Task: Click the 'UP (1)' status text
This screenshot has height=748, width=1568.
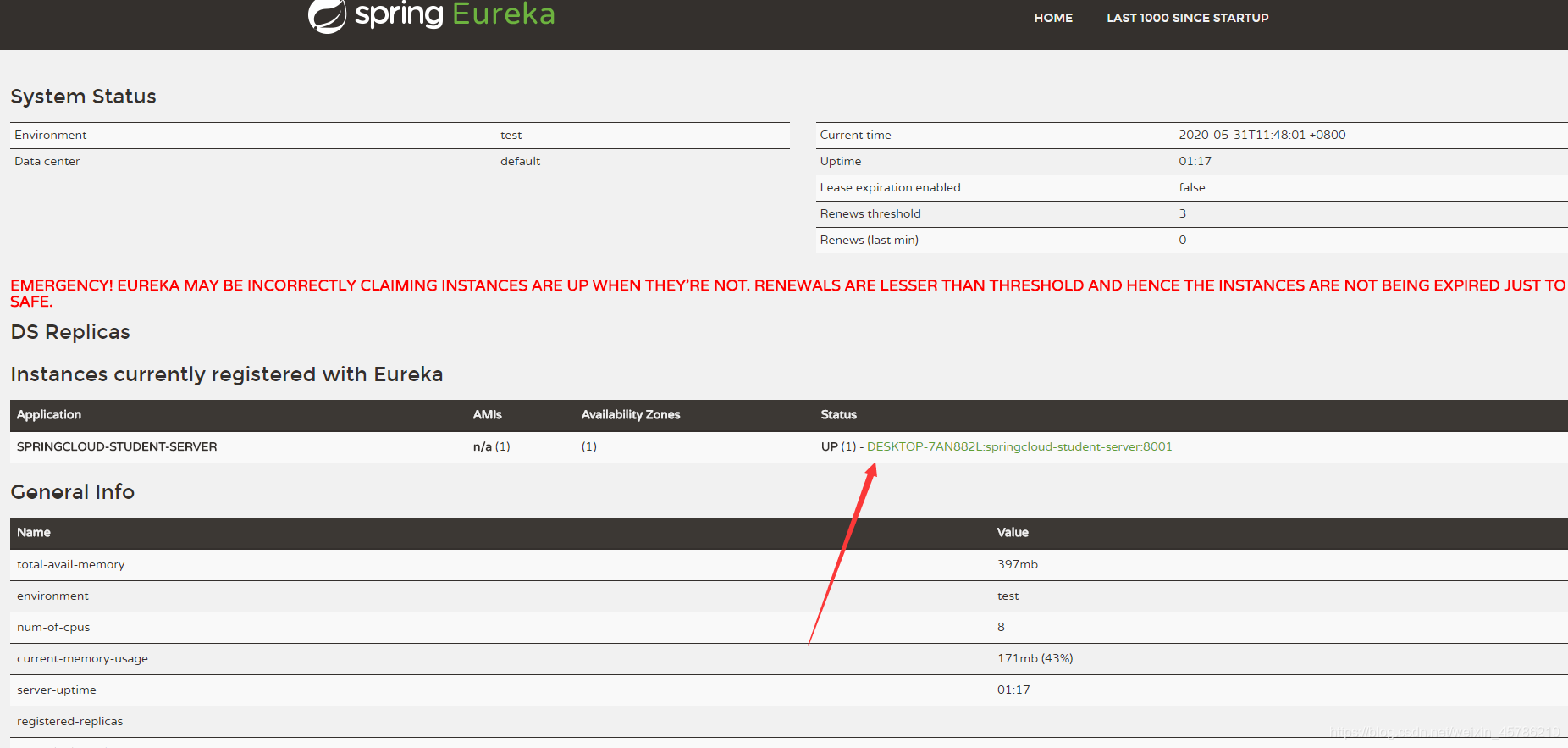Action: 838,446
